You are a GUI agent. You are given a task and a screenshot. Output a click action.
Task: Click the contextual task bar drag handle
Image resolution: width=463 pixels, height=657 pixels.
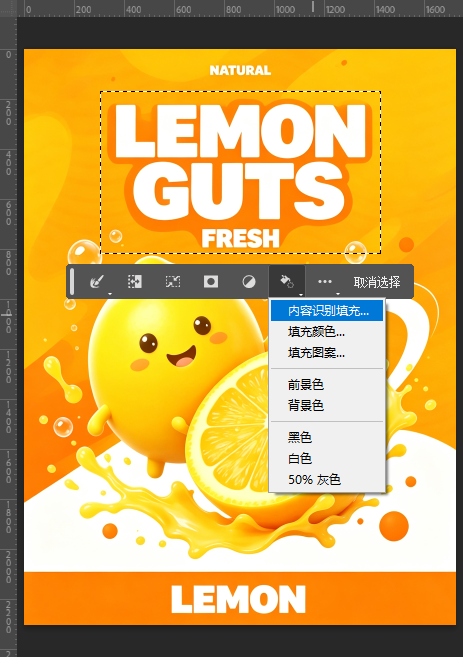coord(72,282)
